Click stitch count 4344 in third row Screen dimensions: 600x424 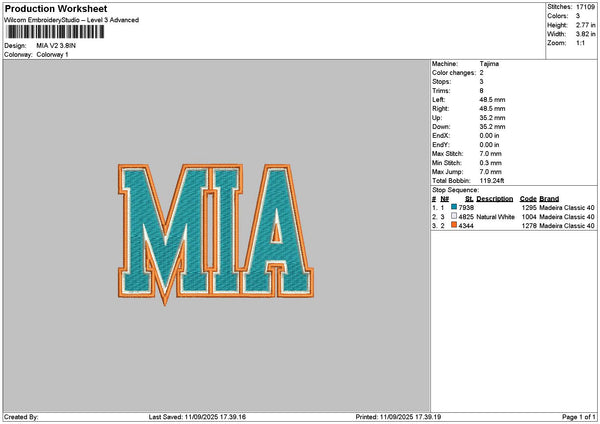coord(466,226)
